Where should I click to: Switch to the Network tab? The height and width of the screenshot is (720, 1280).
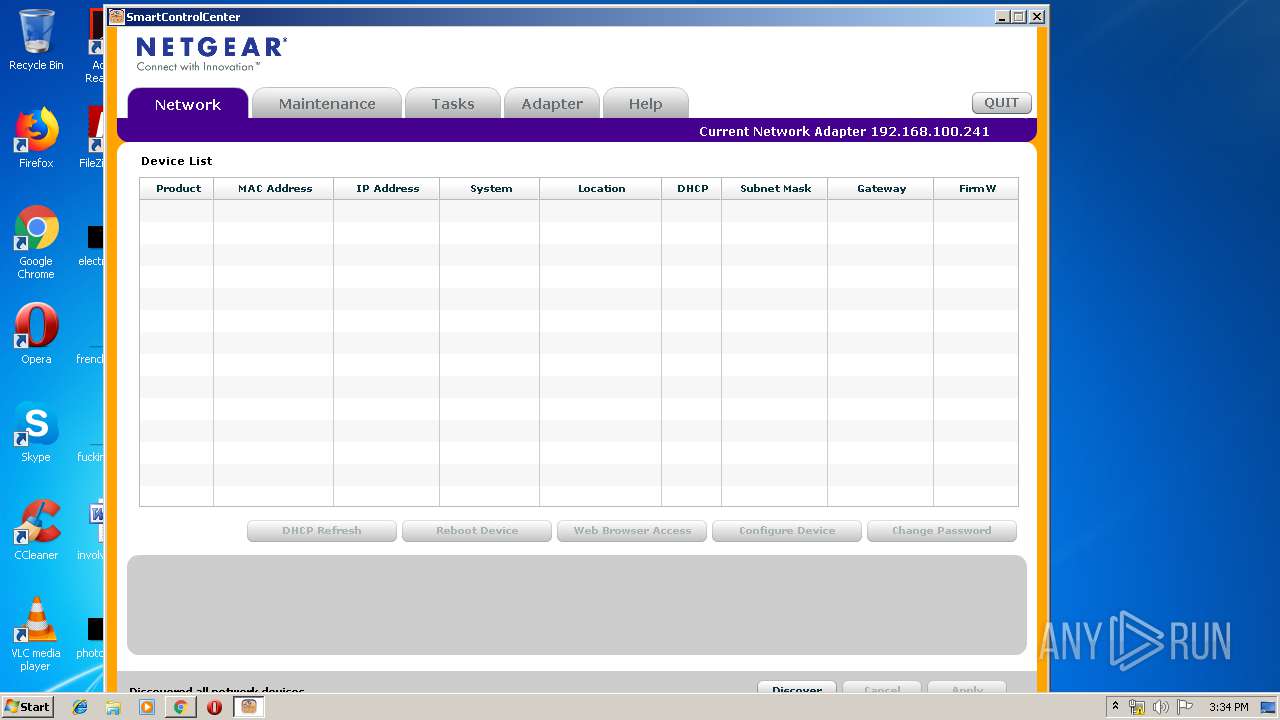click(x=187, y=104)
